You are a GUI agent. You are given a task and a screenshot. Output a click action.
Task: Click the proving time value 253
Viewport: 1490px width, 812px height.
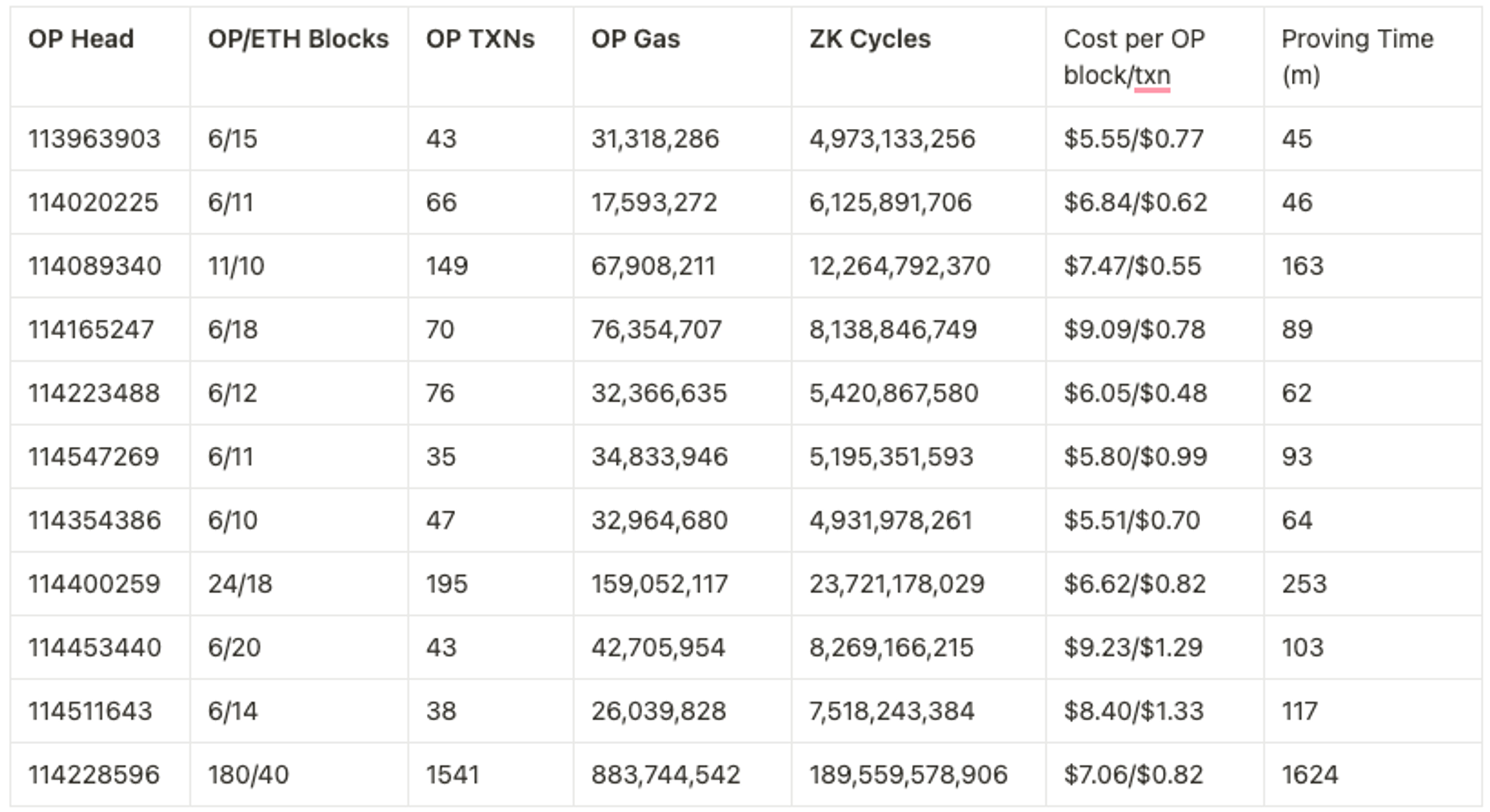pos(1304,583)
